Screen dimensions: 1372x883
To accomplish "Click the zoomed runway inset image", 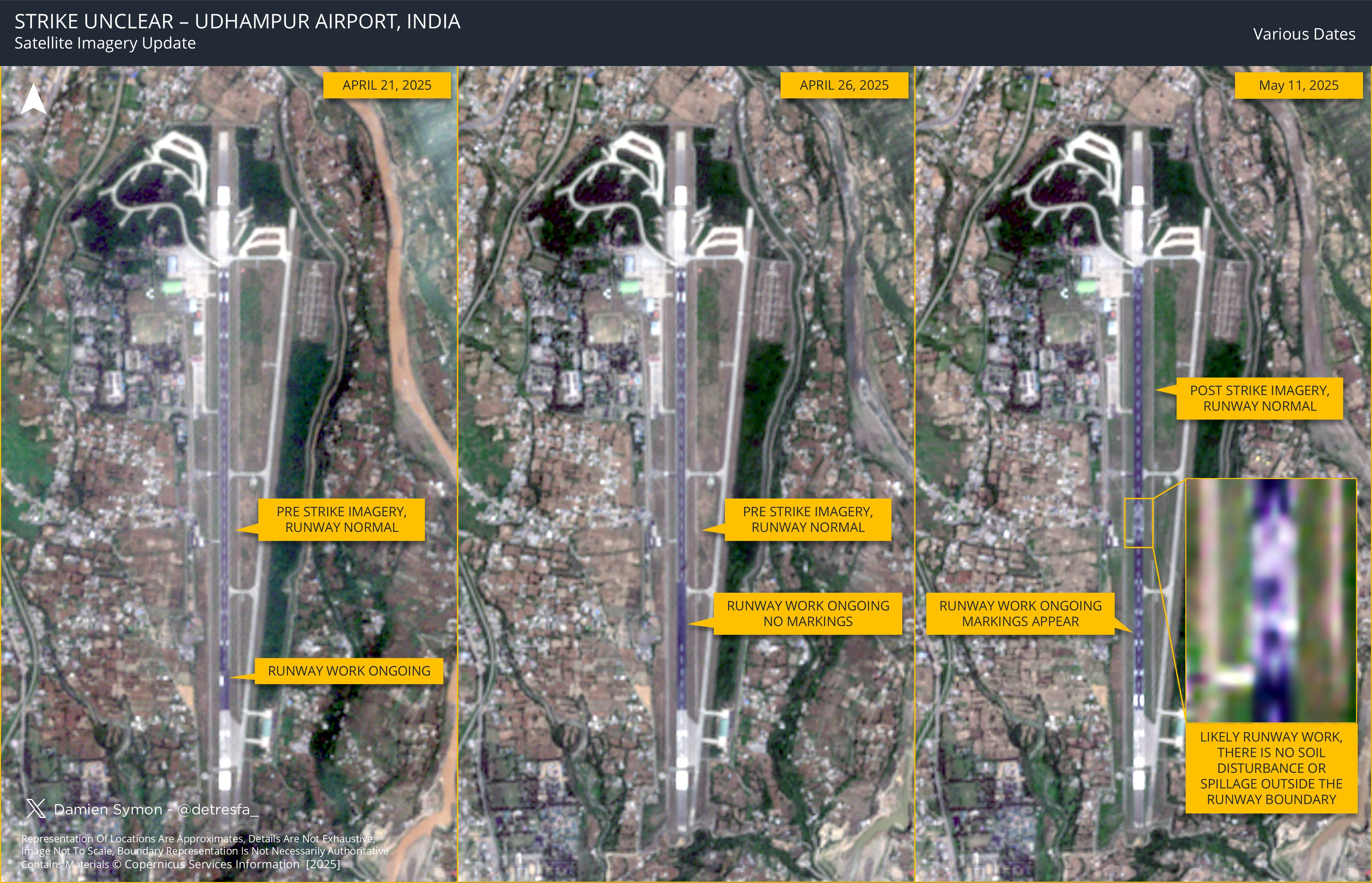I will point(1271,600).
